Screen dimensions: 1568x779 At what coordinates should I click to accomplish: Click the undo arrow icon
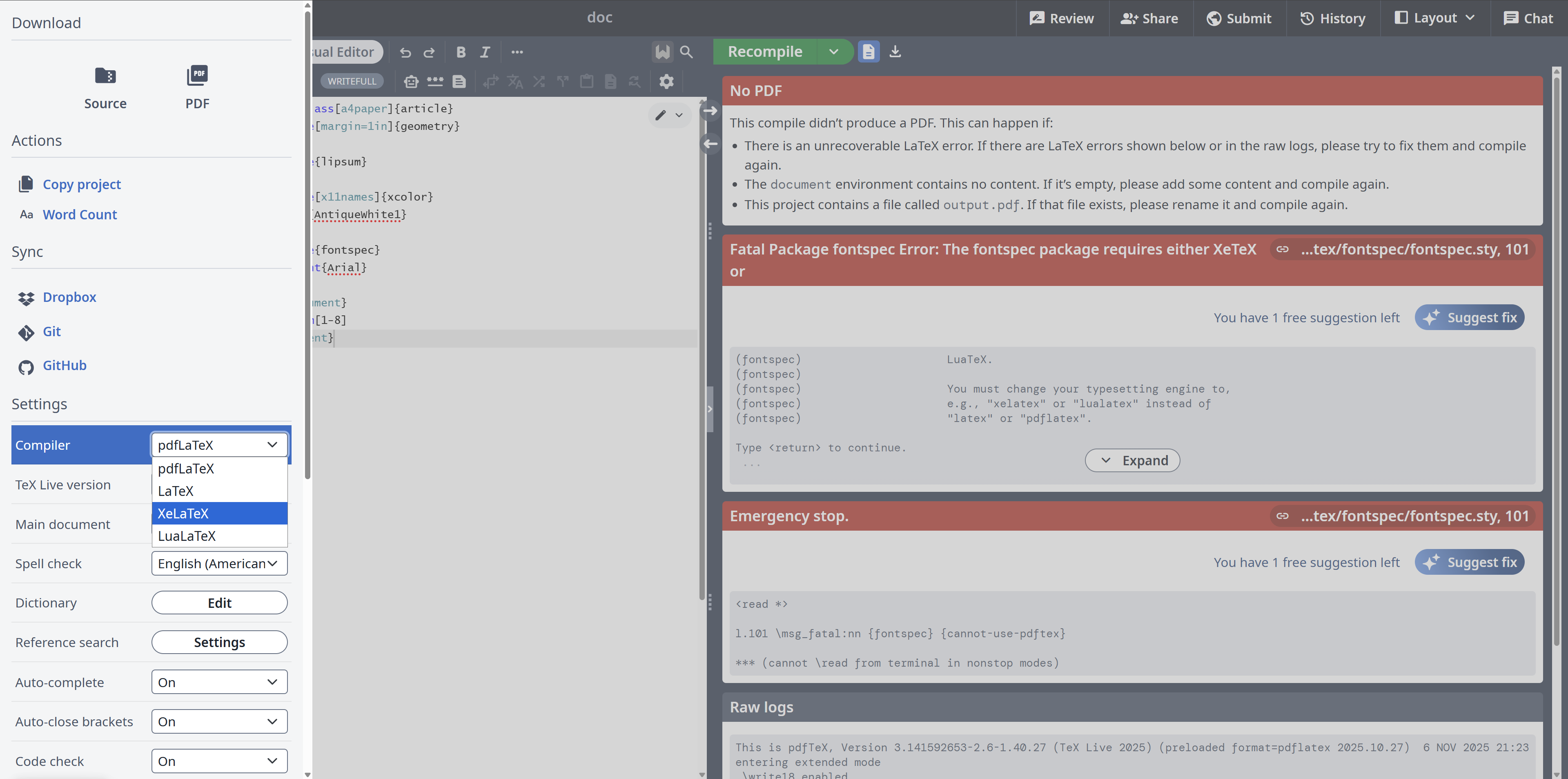[405, 52]
